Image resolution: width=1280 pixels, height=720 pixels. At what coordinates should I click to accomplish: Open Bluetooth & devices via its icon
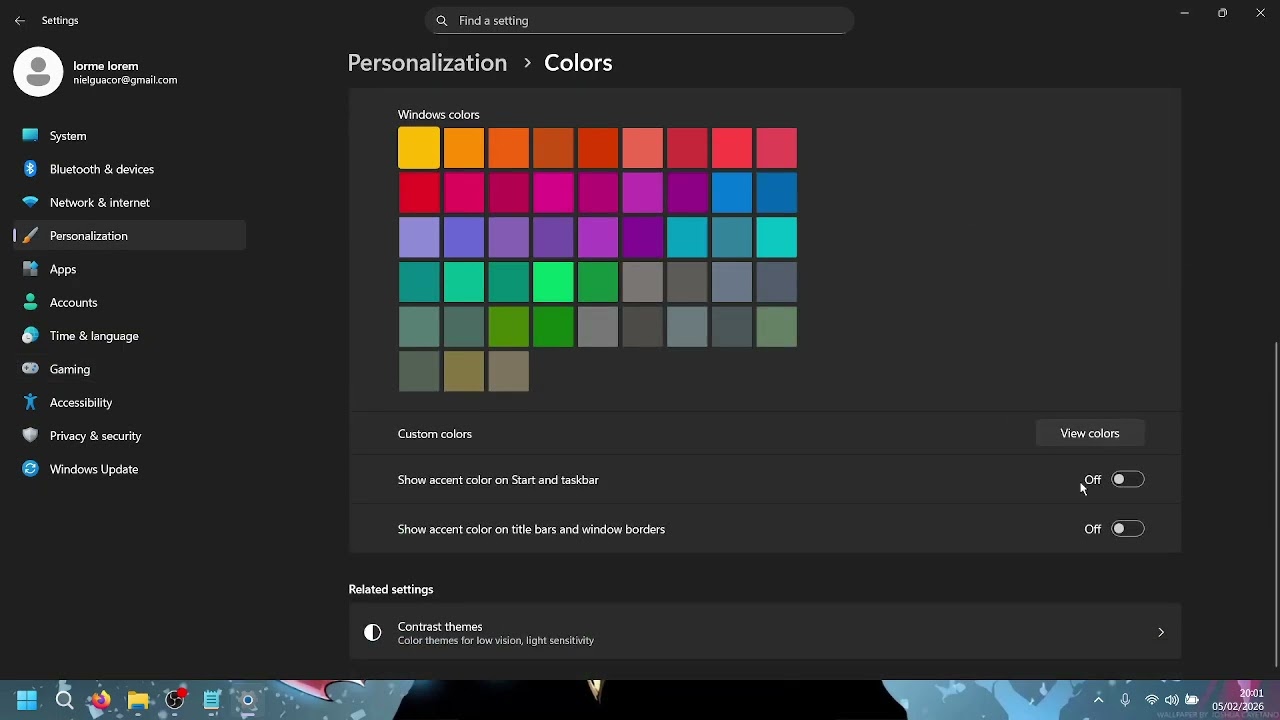click(x=30, y=169)
